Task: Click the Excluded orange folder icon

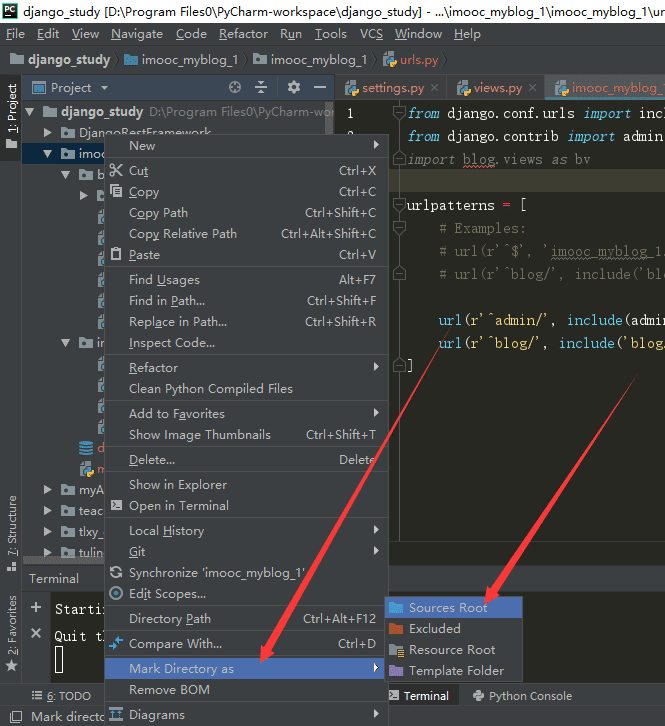Action: click(396, 628)
